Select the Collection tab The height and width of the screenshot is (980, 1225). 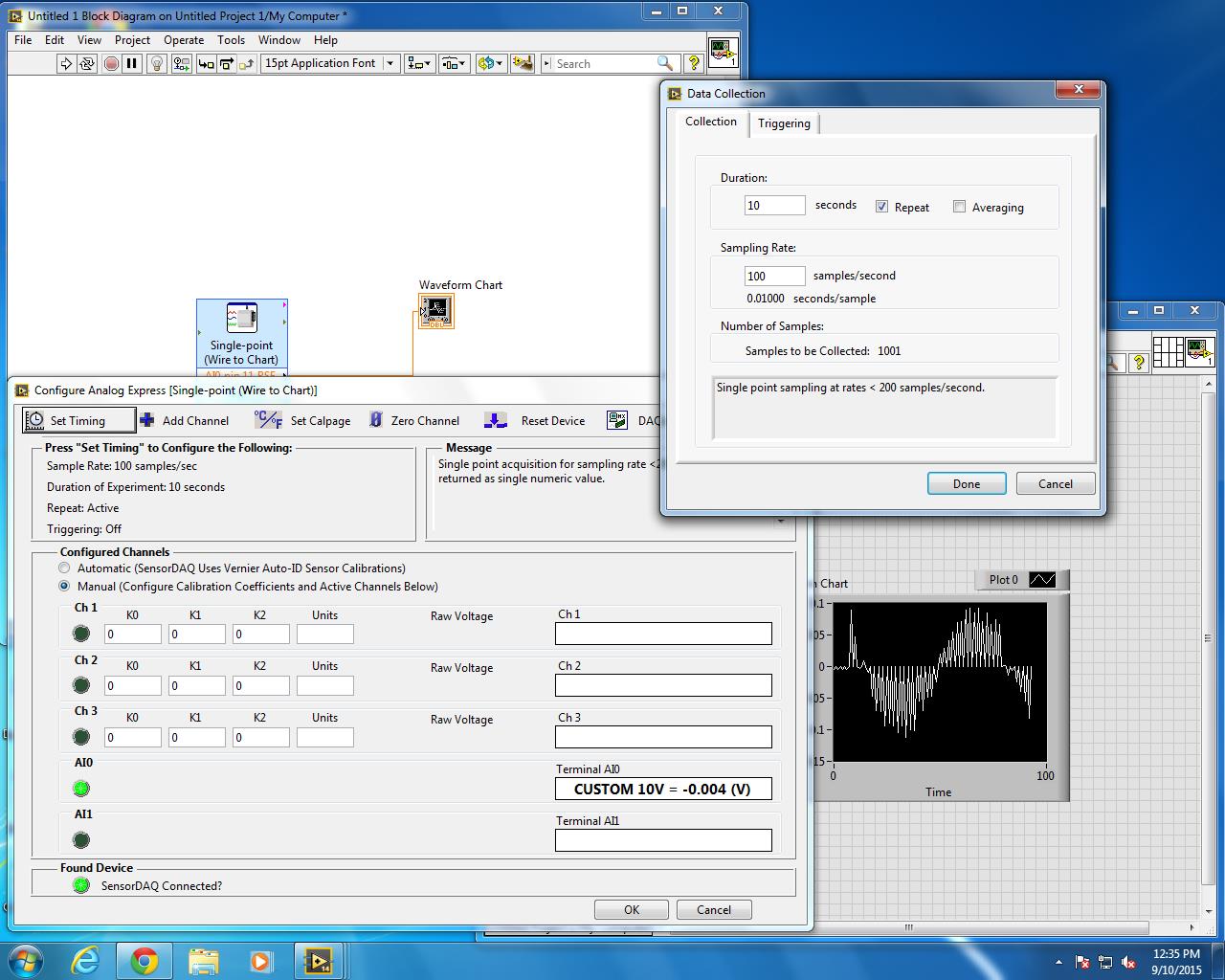711,122
